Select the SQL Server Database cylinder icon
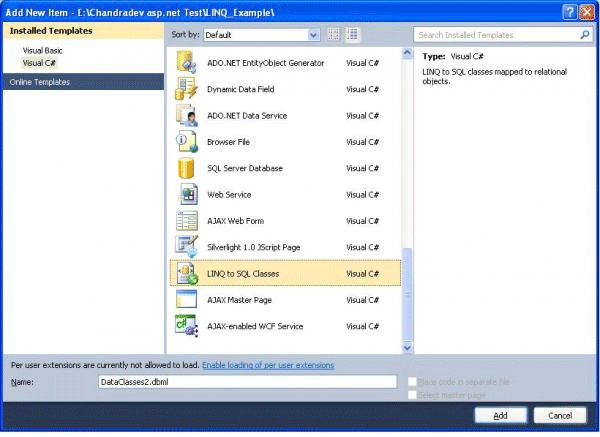This screenshot has height=437, width=600. click(186, 168)
